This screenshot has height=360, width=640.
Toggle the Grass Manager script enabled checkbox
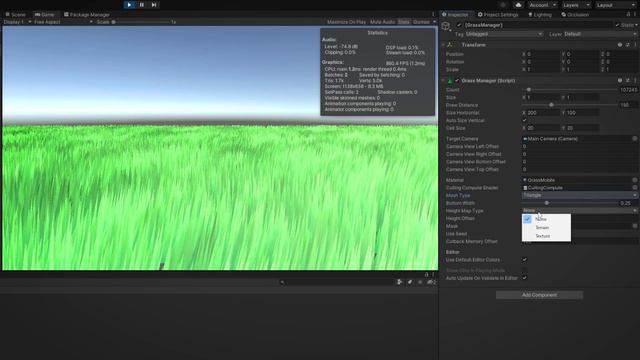click(x=457, y=81)
